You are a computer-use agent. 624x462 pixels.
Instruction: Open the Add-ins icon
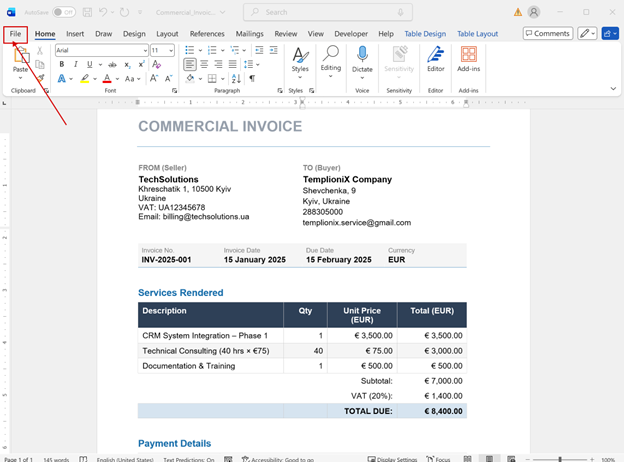[x=468, y=59]
